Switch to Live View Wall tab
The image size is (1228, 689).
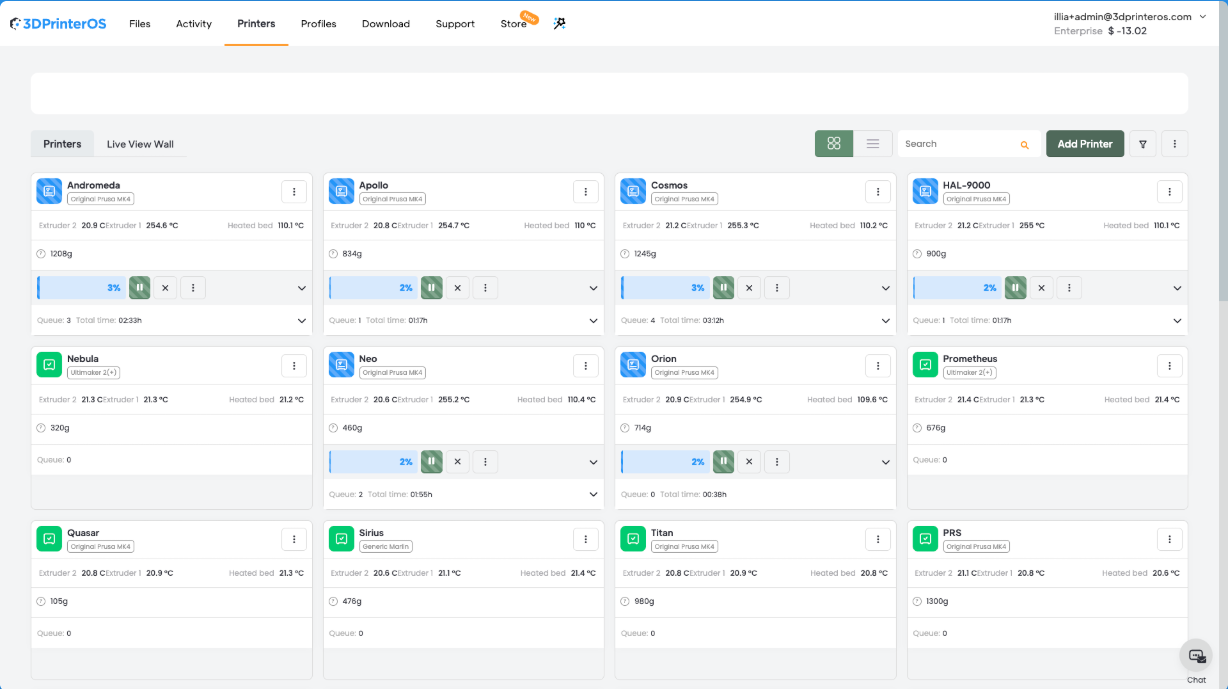pos(140,144)
